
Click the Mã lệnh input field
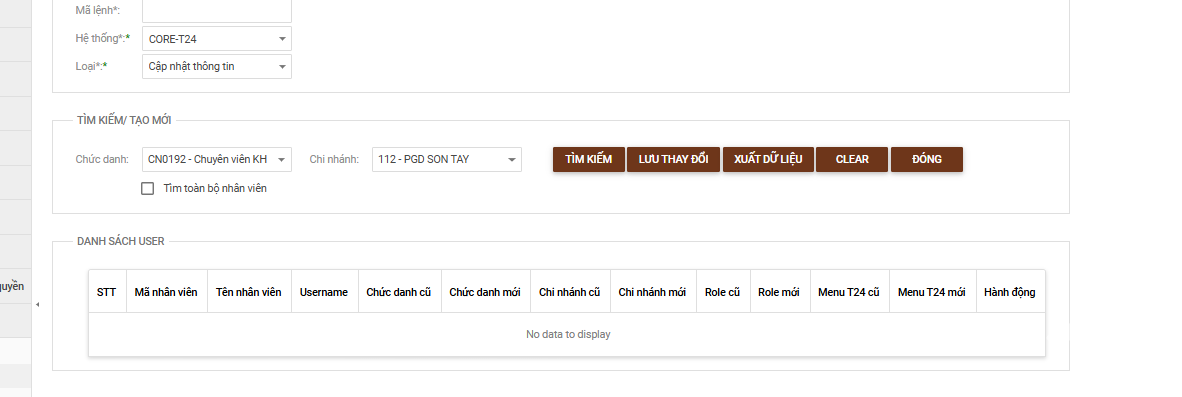tap(216, 11)
